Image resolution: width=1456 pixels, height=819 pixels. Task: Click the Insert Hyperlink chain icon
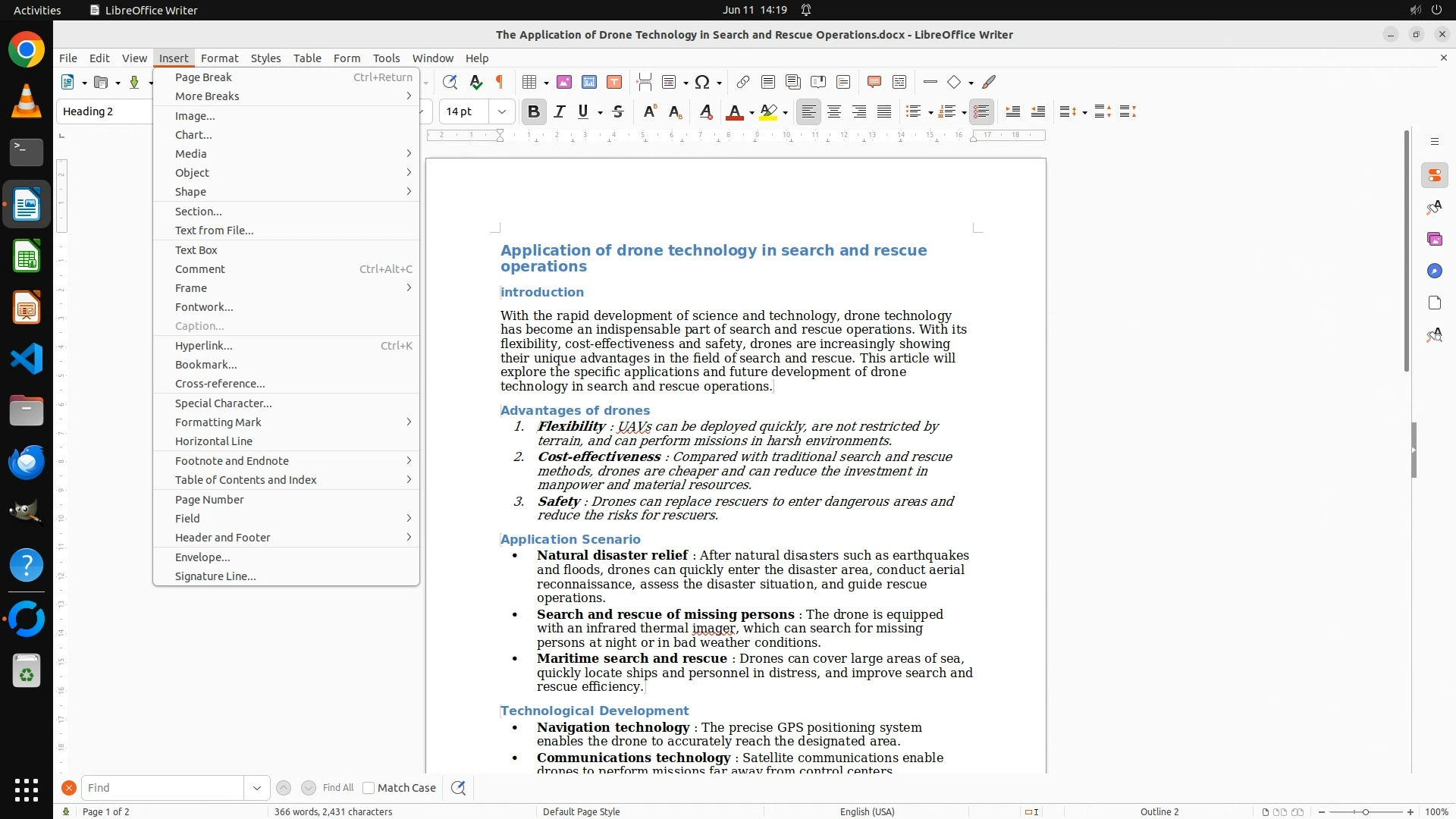(x=743, y=82)
